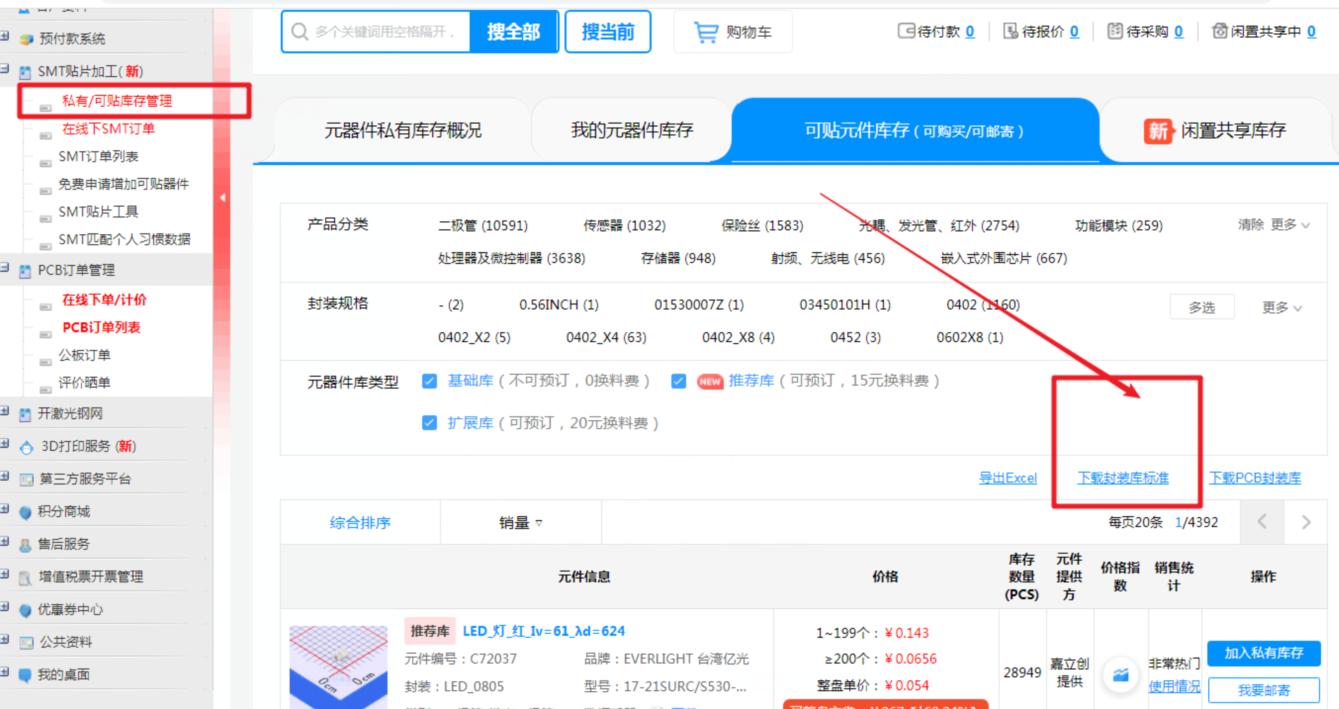The height and width of the screenshot is (709, 1339).
Task: Click the 预付款系统 sidebar icon
Action: [x=26, y=39]
